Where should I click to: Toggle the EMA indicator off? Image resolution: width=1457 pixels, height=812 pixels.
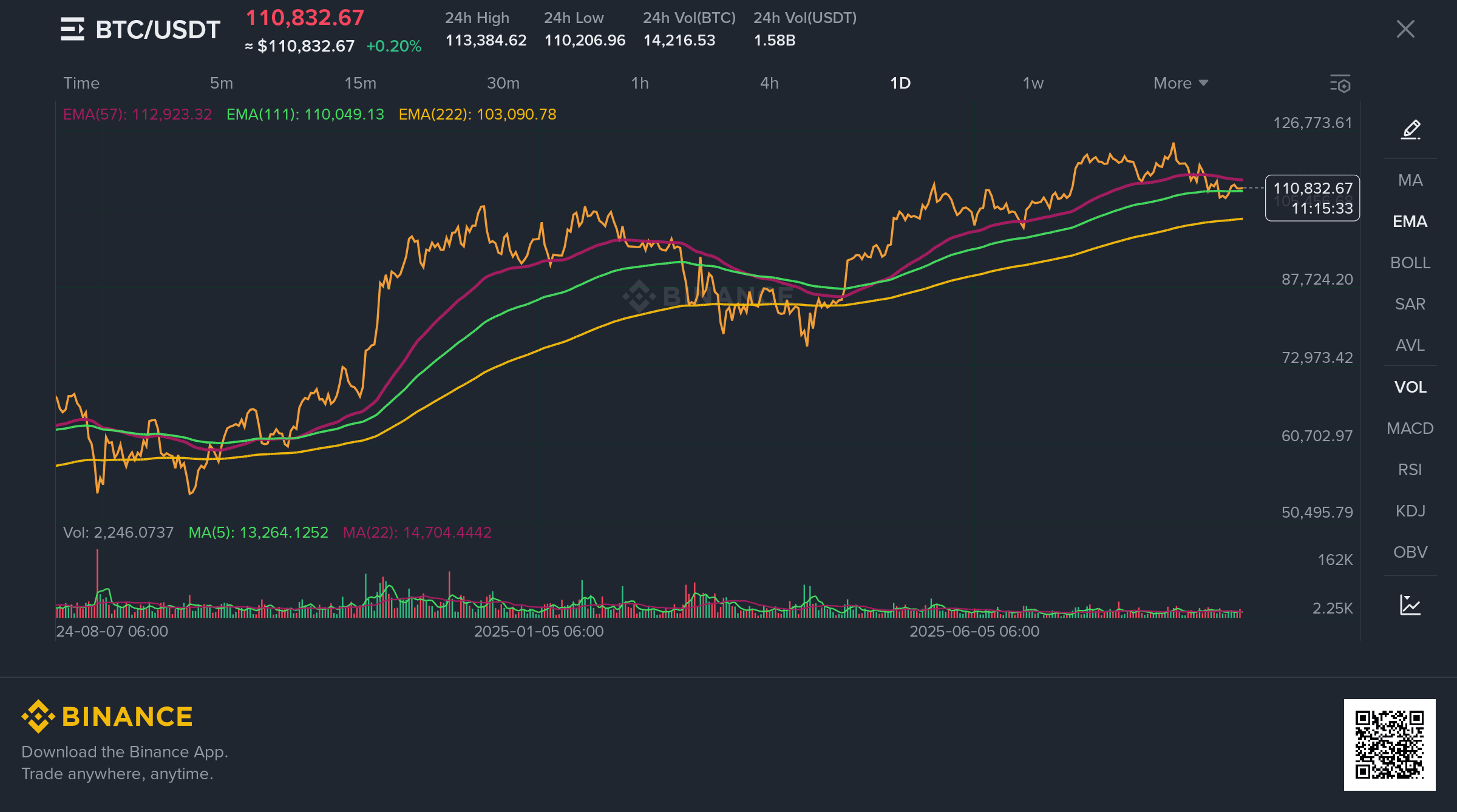coord(1410,222)
